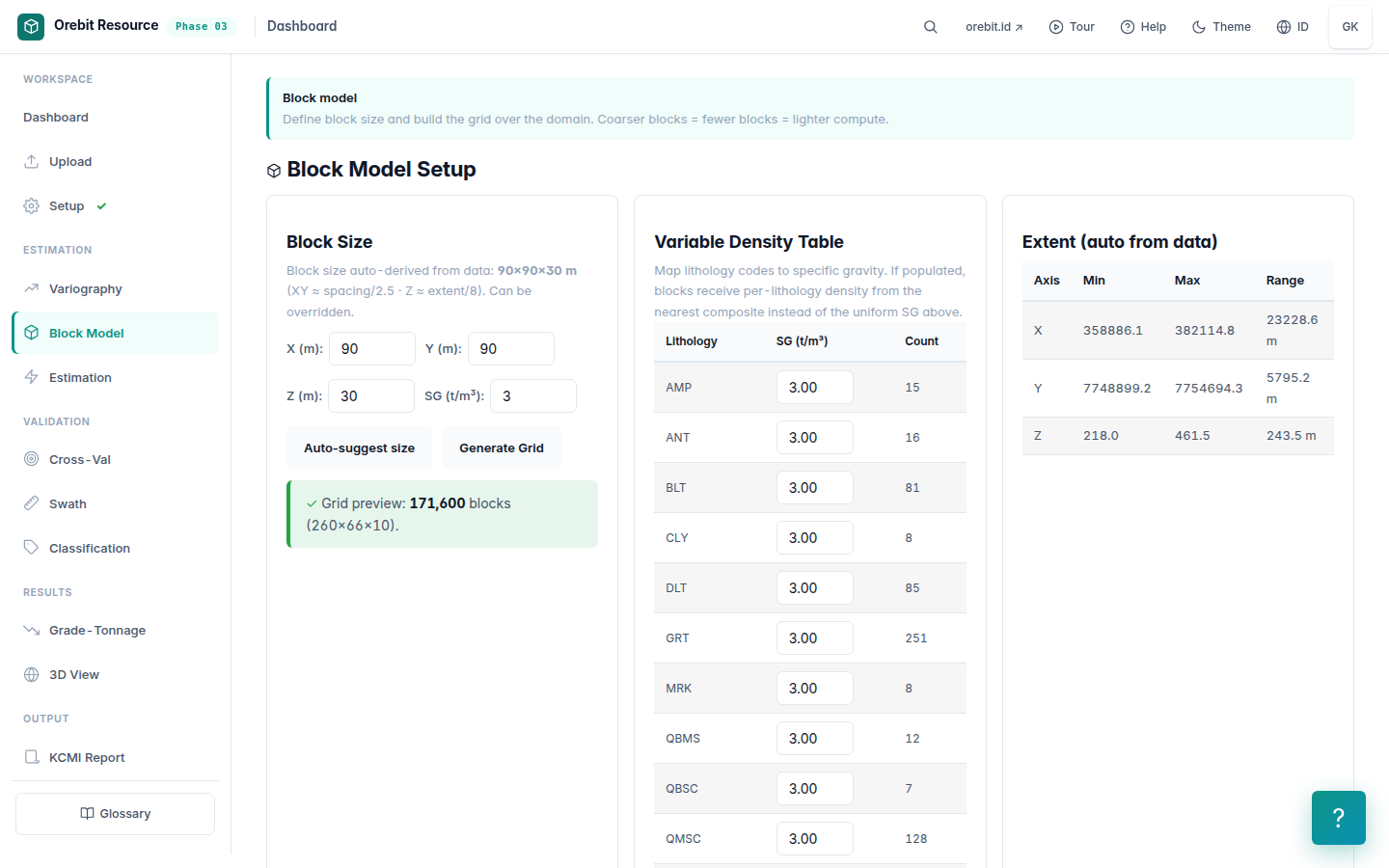This screenshot has height=868, width=1389.
Task: Edit the QBMS lithology SG field
Action: [x=815, y=739]
